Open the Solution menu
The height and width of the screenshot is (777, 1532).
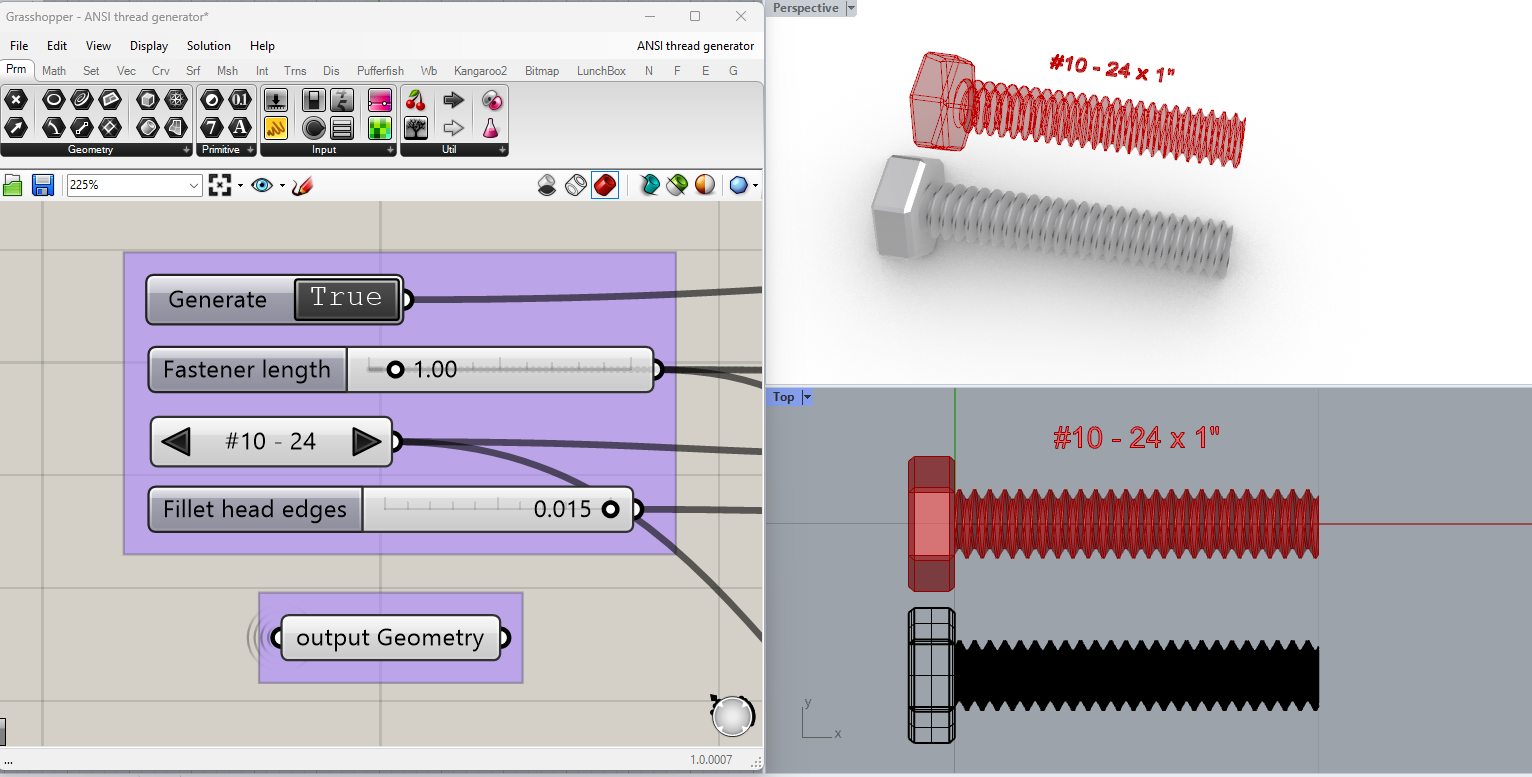[x=209, y=46]
